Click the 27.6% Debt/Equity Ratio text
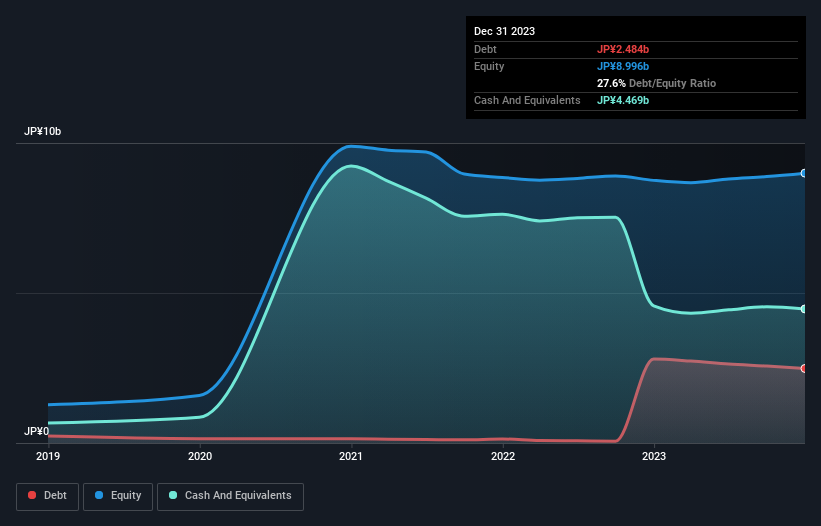Image resolution: width=821 pixels, height=526 pixels. [656, 83]
